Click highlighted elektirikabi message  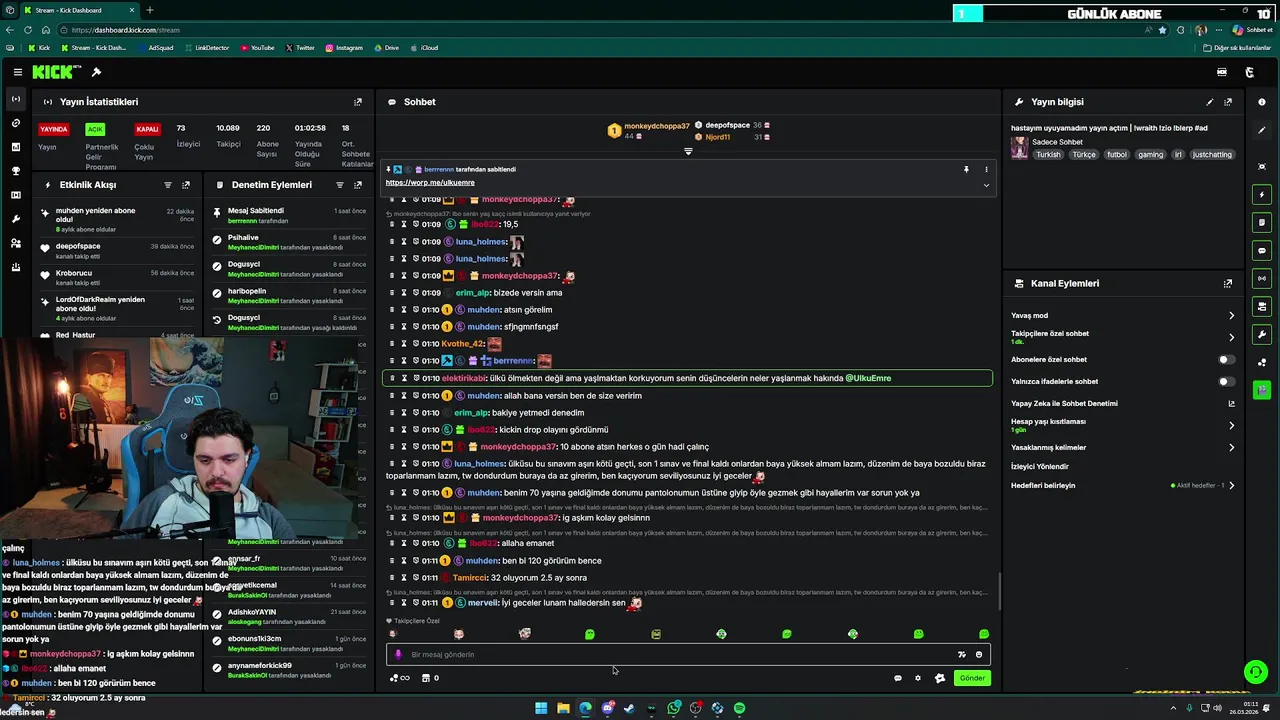(688, 379)
